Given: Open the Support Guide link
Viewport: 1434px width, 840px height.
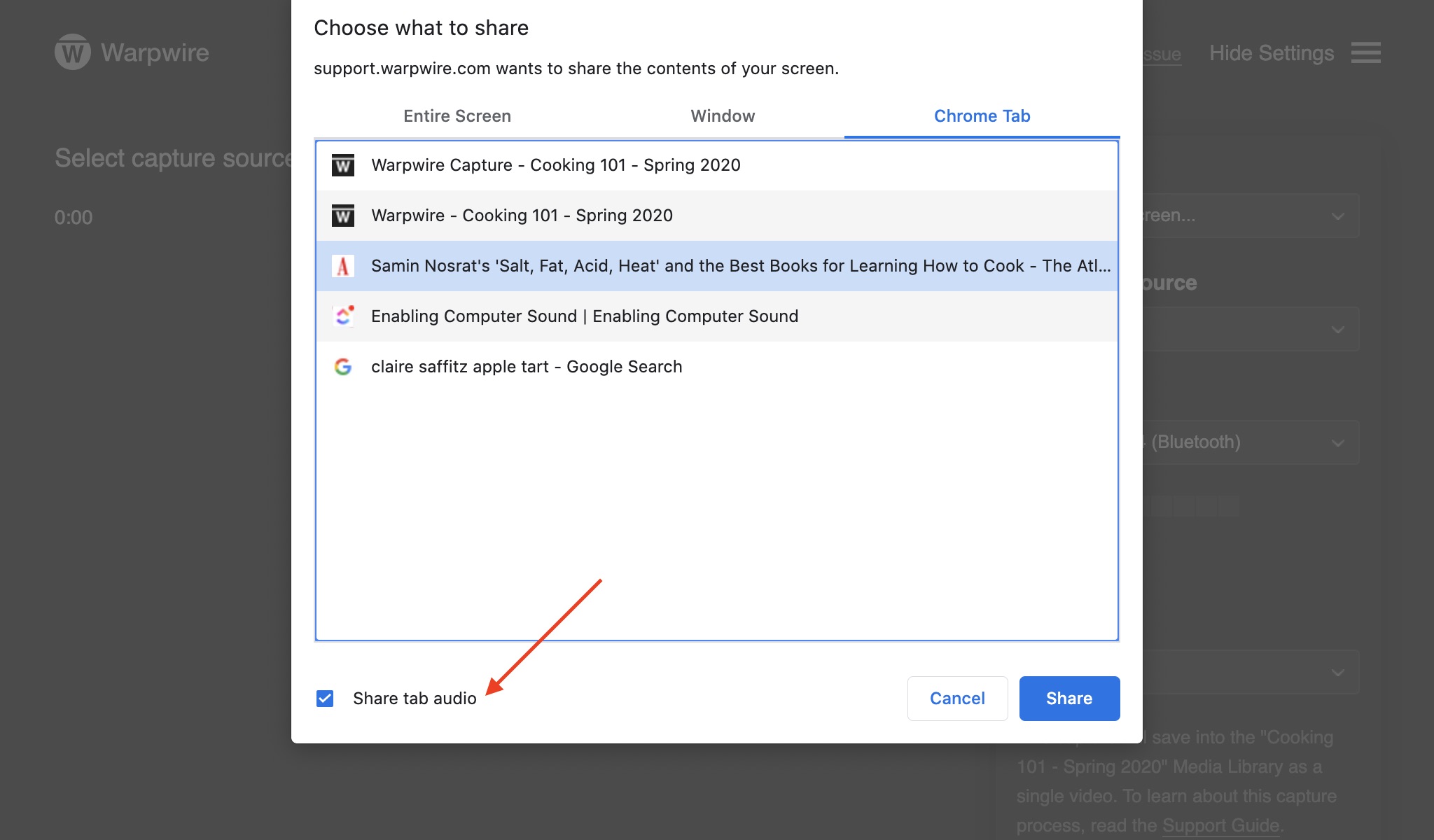Looking at the screenshot, I should (1221, 825).
